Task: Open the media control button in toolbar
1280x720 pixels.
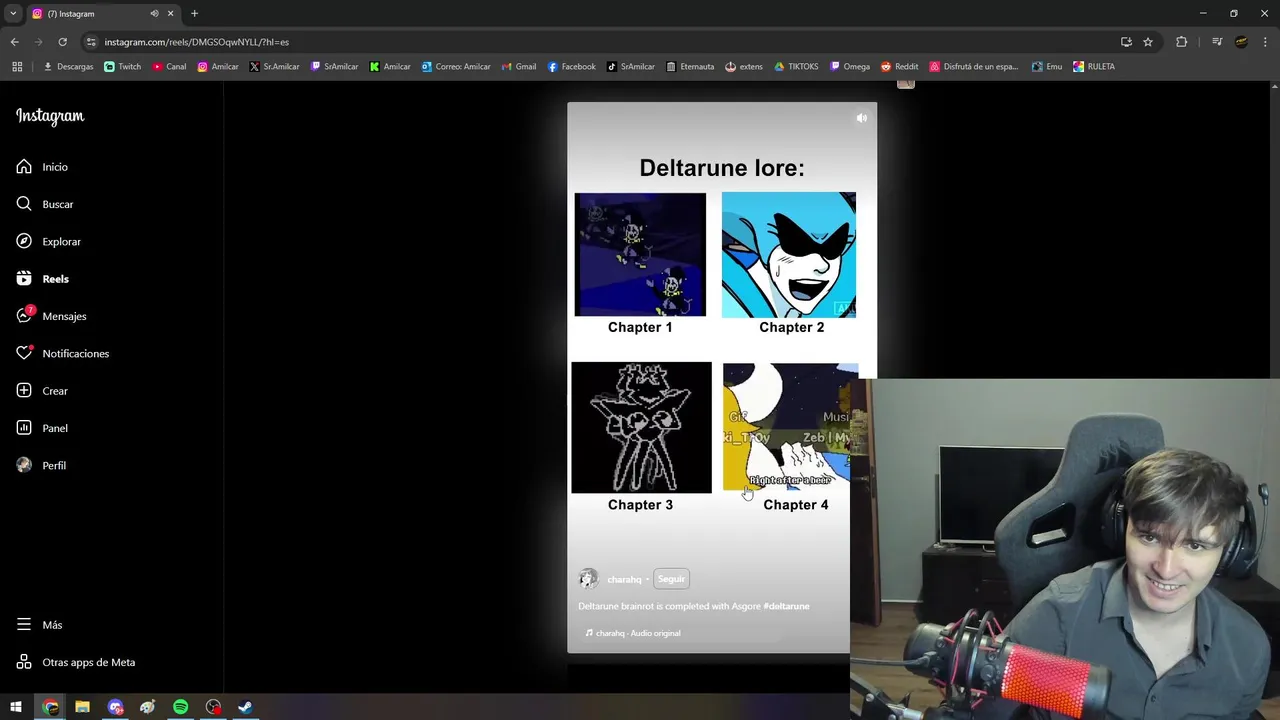Action: [1217, 42]
